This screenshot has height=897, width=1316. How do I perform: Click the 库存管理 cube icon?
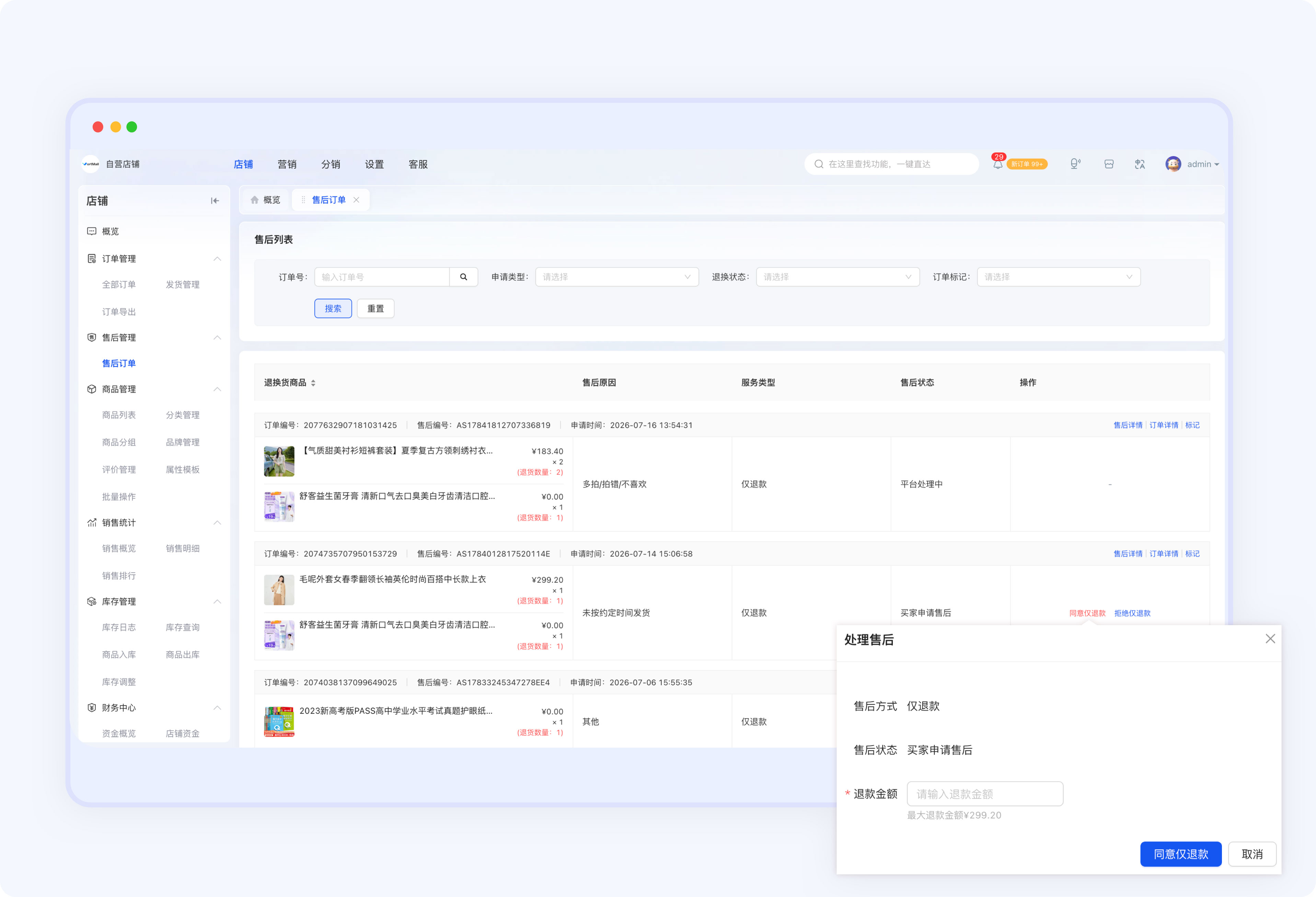point(92,601)
